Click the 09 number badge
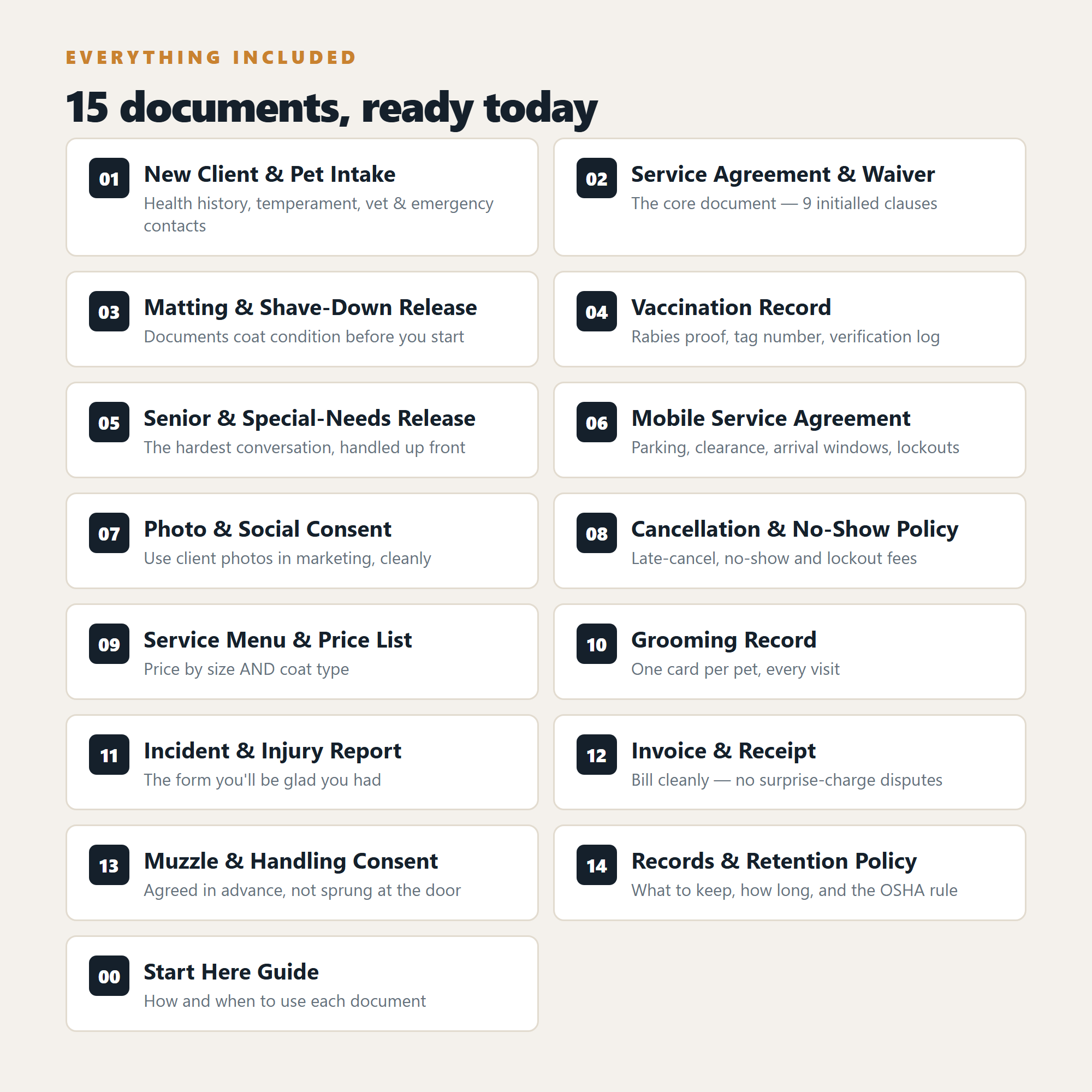The image size is (1092, 1092). point(109,644)
